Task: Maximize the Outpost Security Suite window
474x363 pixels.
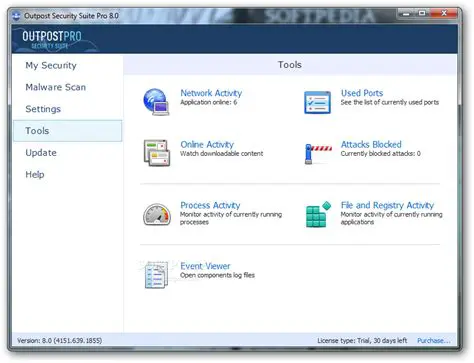Action: tap(422, 14)
